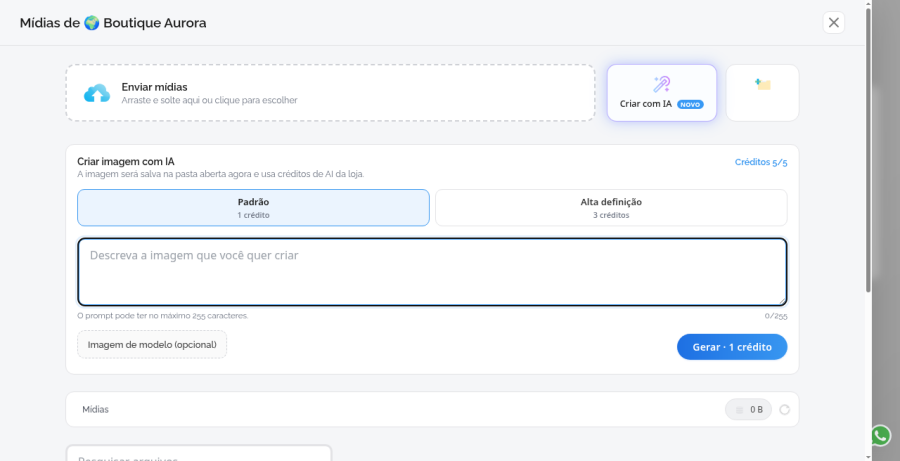Click the Mídias section label

[95, 409]
